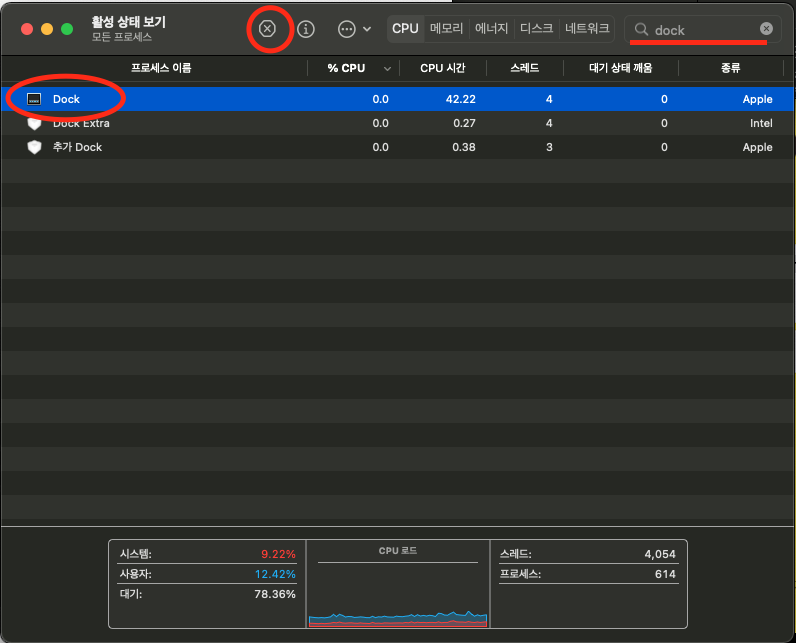Click the 스레드 total 4,054 value
The height and width of the screenshot is (643, 796).
coord(660,554)
